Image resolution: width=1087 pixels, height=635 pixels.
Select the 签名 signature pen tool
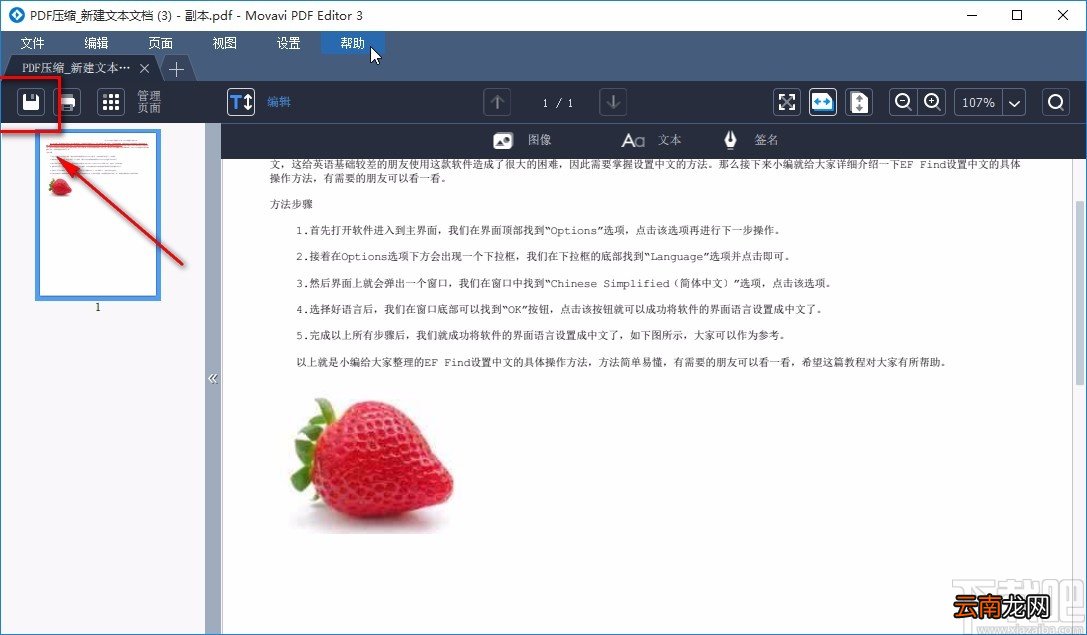click(x=750, y=140)
